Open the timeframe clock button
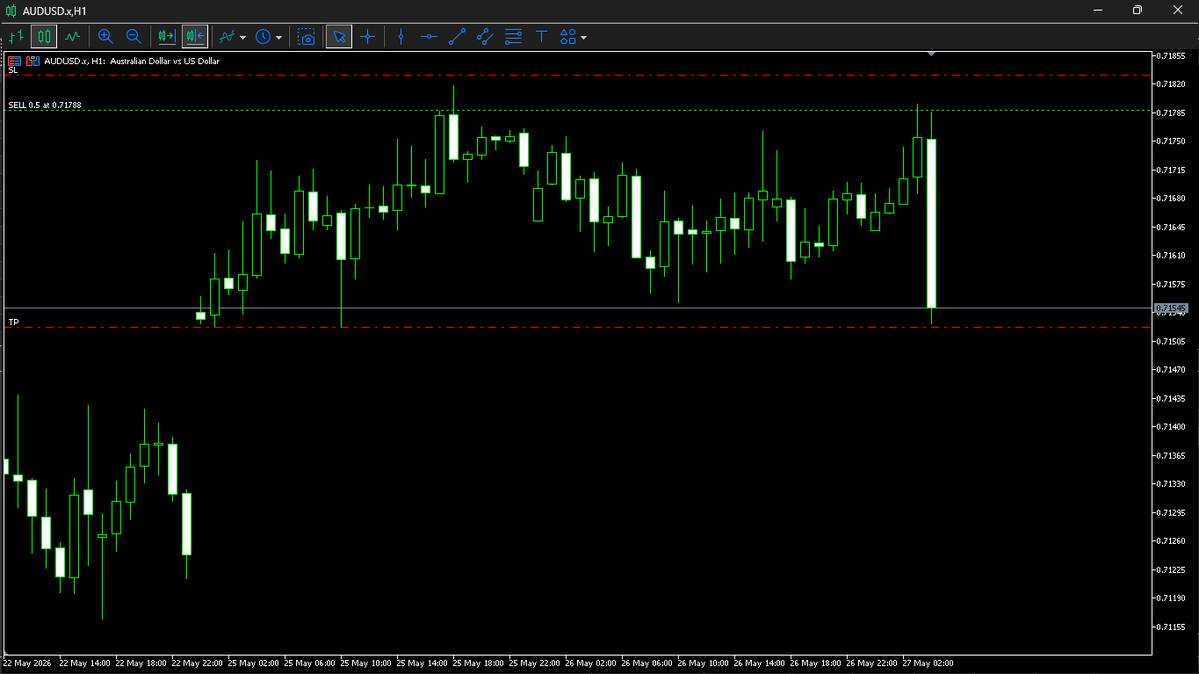This screenshot has height=674, width=1199. [263, 37]
